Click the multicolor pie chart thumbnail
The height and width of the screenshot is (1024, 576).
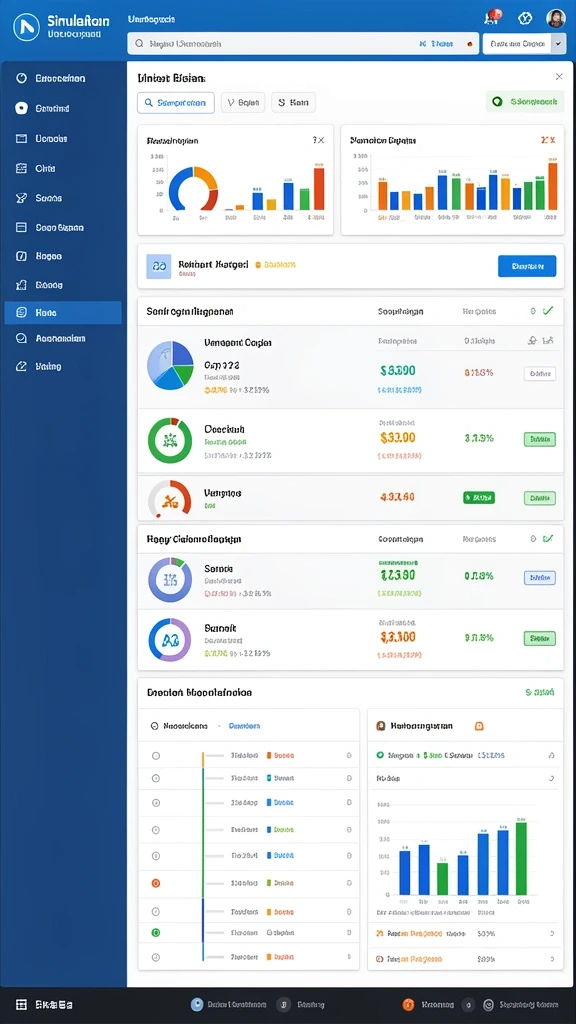click(170, 366)
